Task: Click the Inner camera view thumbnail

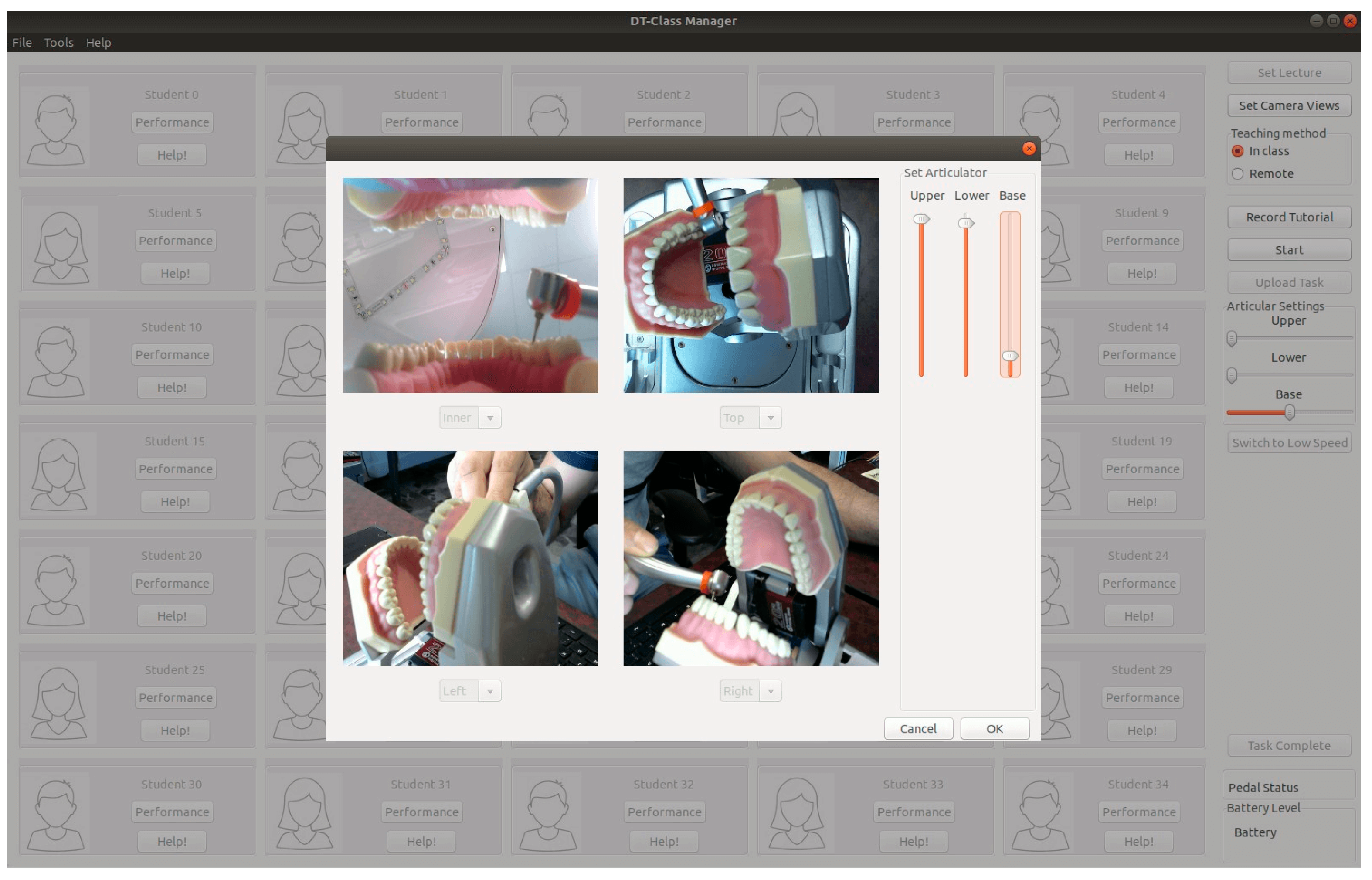Action: pos(470,285)
